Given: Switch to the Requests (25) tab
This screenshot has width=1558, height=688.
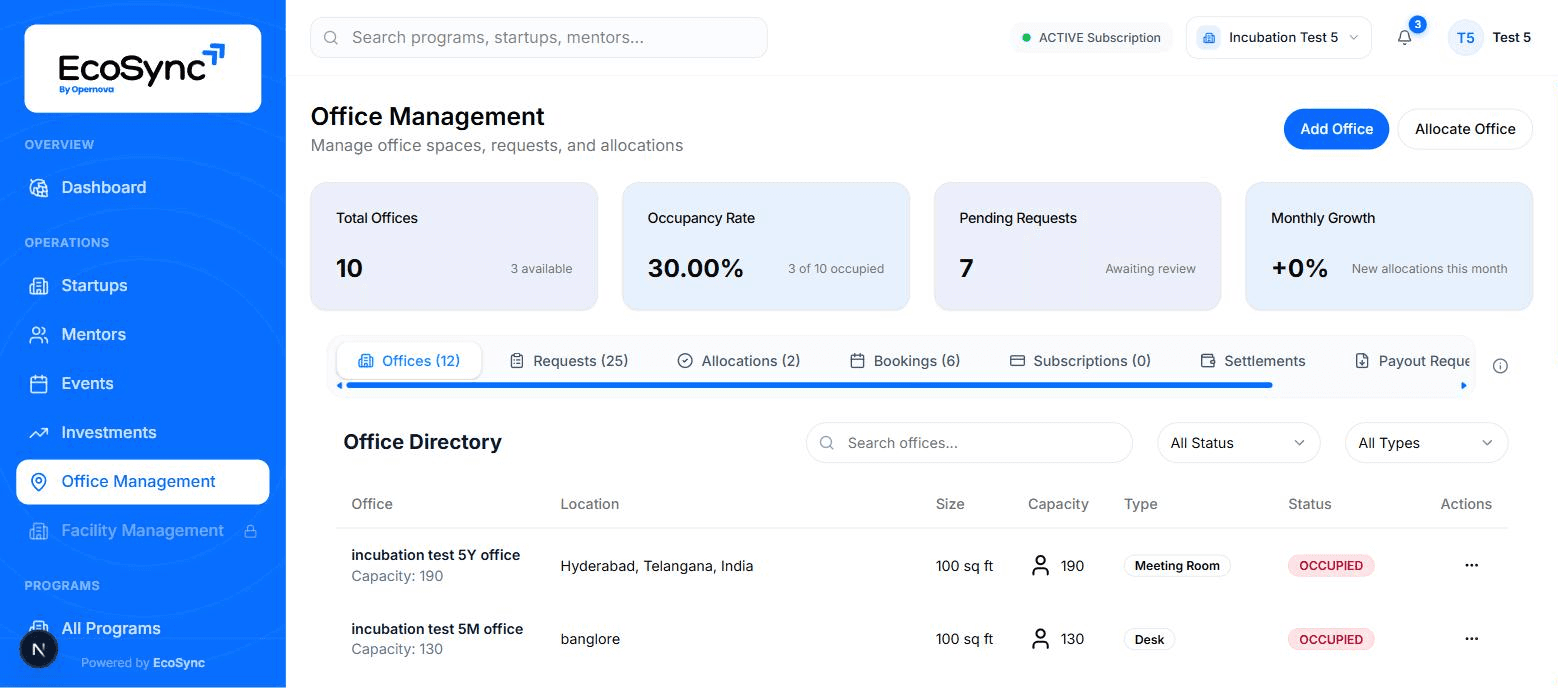Looking at the screenshot, I should pos(569,361).
